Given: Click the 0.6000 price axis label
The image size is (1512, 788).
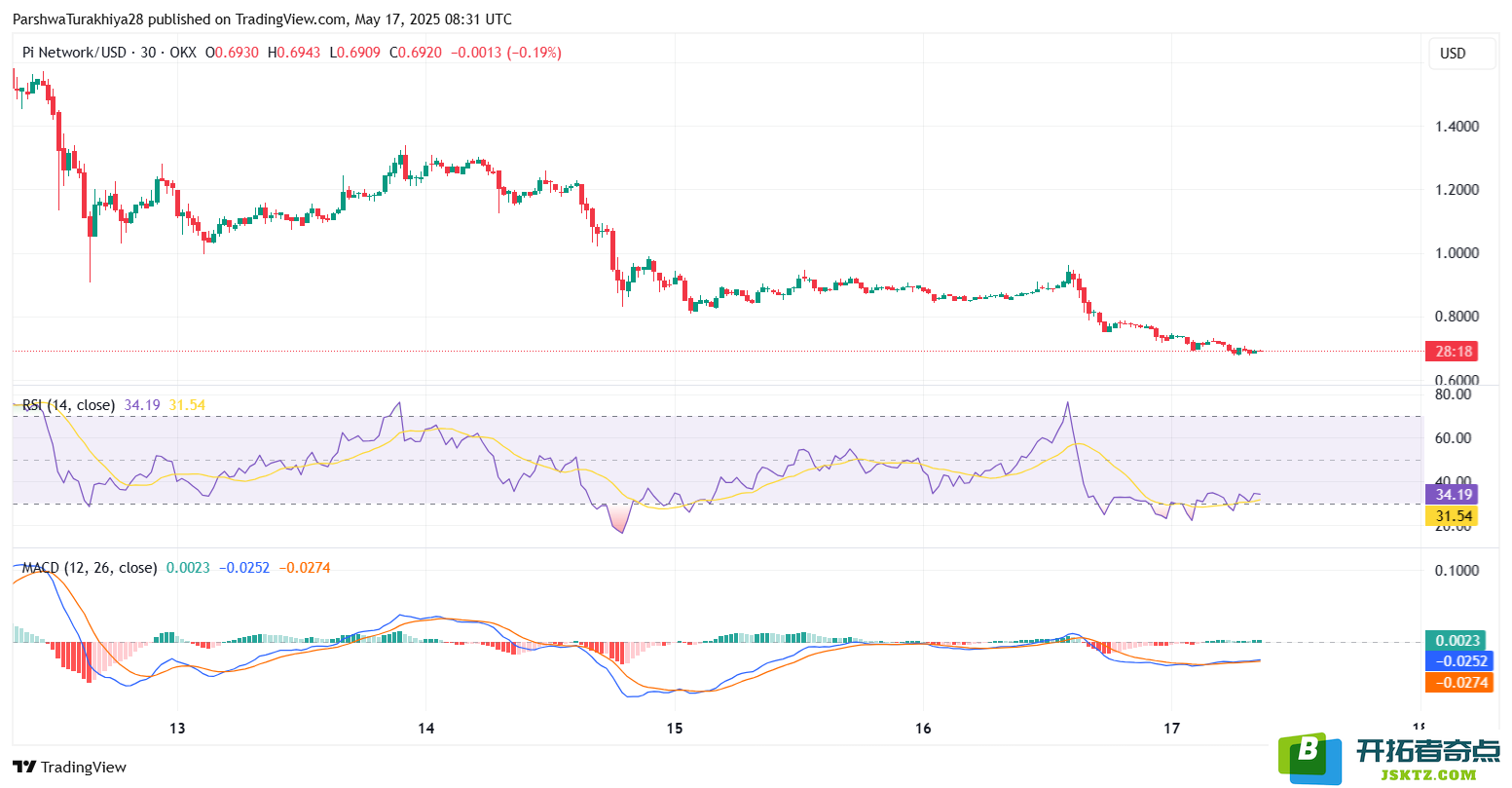Looking at the screenshot, I should (1457, 380).
